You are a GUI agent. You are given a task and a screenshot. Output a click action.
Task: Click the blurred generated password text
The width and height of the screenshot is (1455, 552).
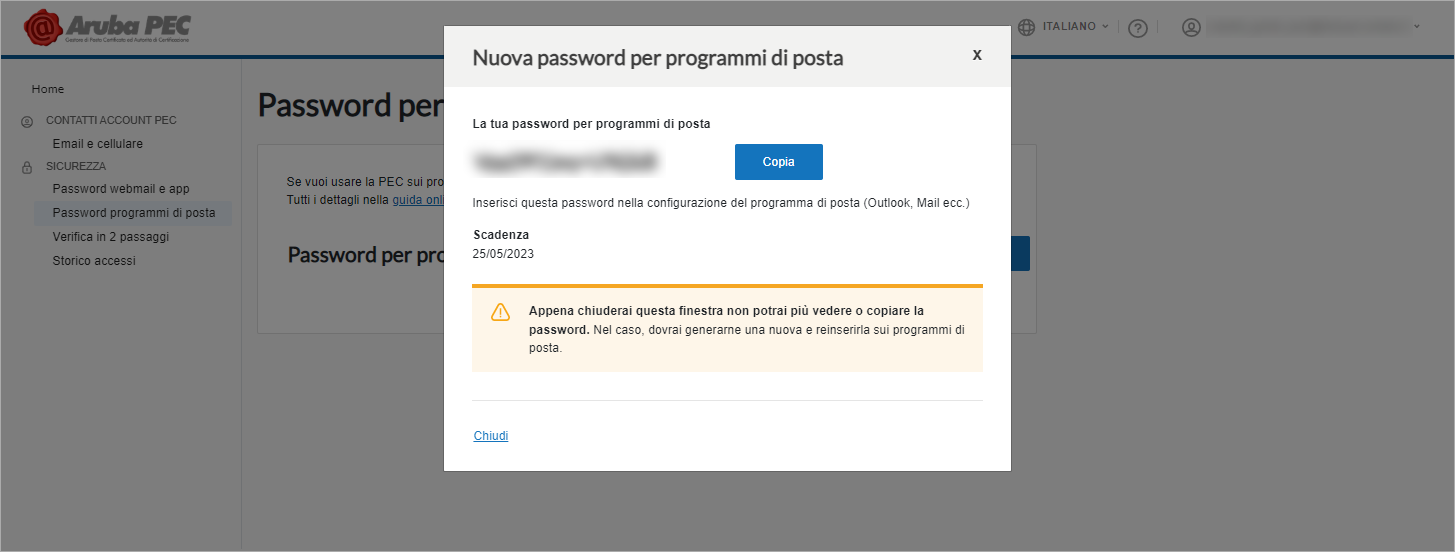point(568,159)
